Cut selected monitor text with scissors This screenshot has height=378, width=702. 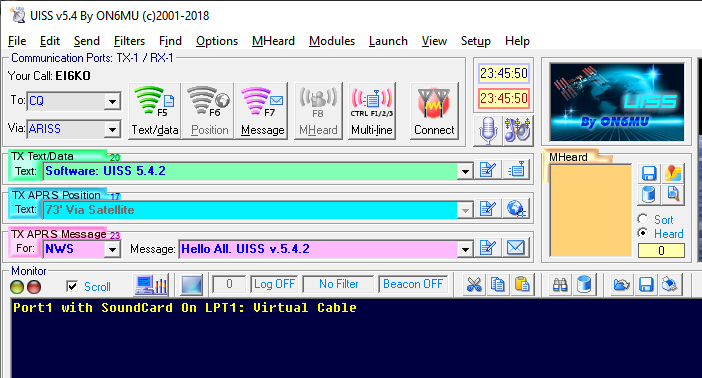pos(474,284)
